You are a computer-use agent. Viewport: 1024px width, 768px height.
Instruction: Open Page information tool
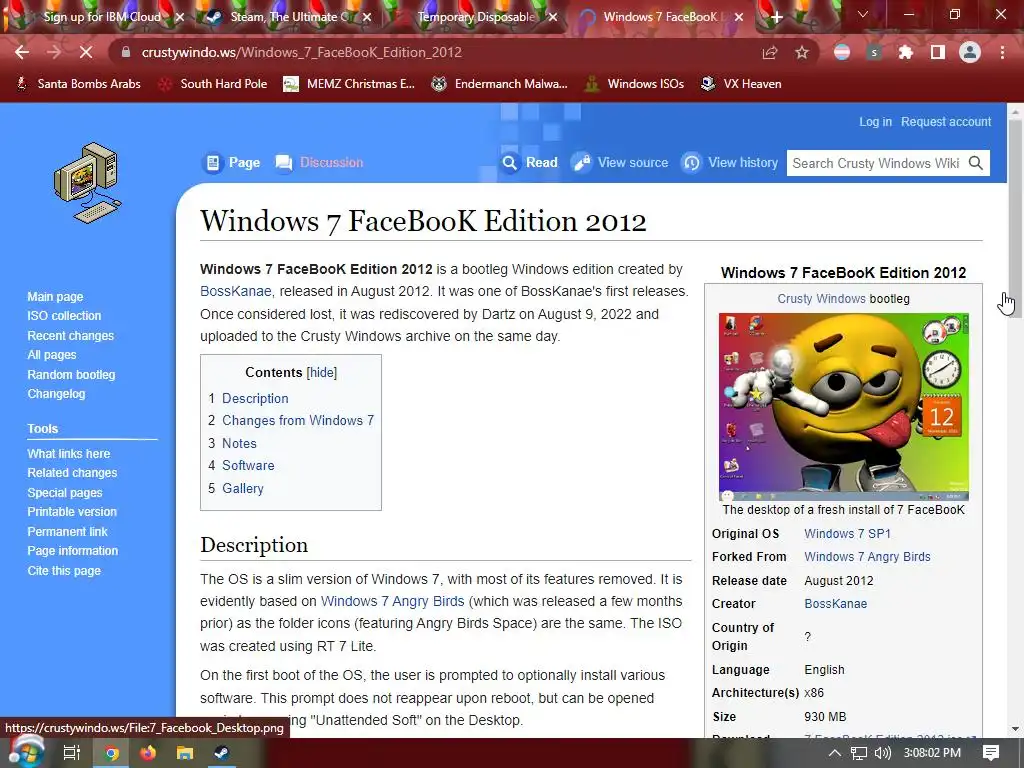pos(72,551)
